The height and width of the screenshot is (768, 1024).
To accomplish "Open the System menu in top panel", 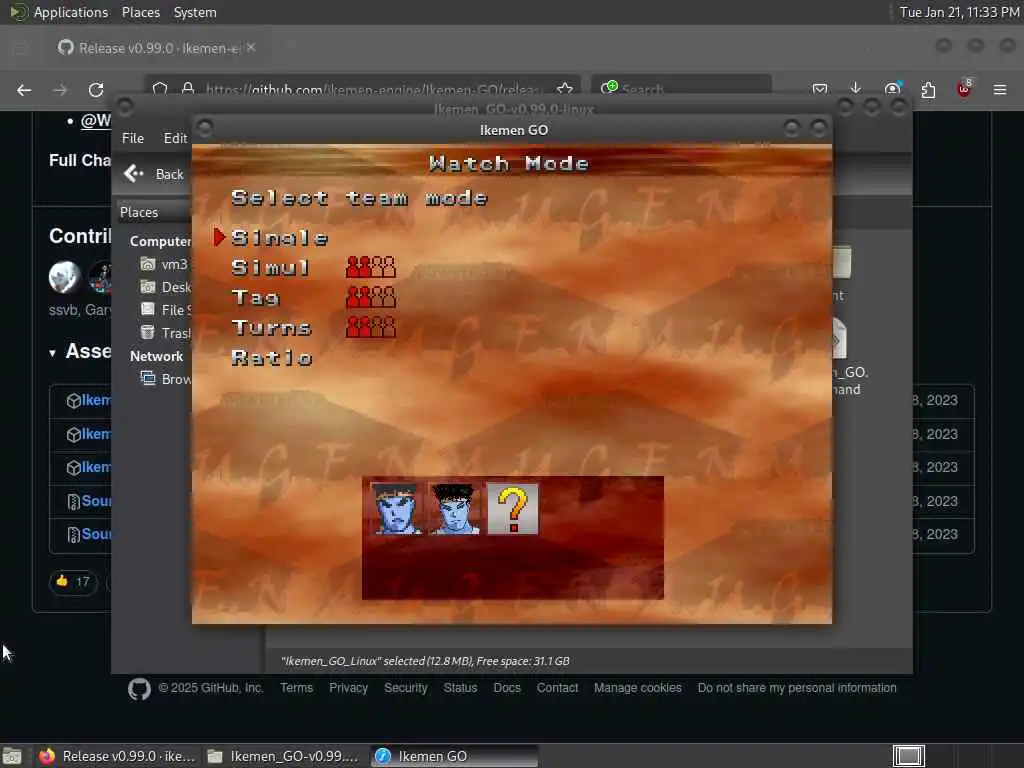I will tap(195, 12).
